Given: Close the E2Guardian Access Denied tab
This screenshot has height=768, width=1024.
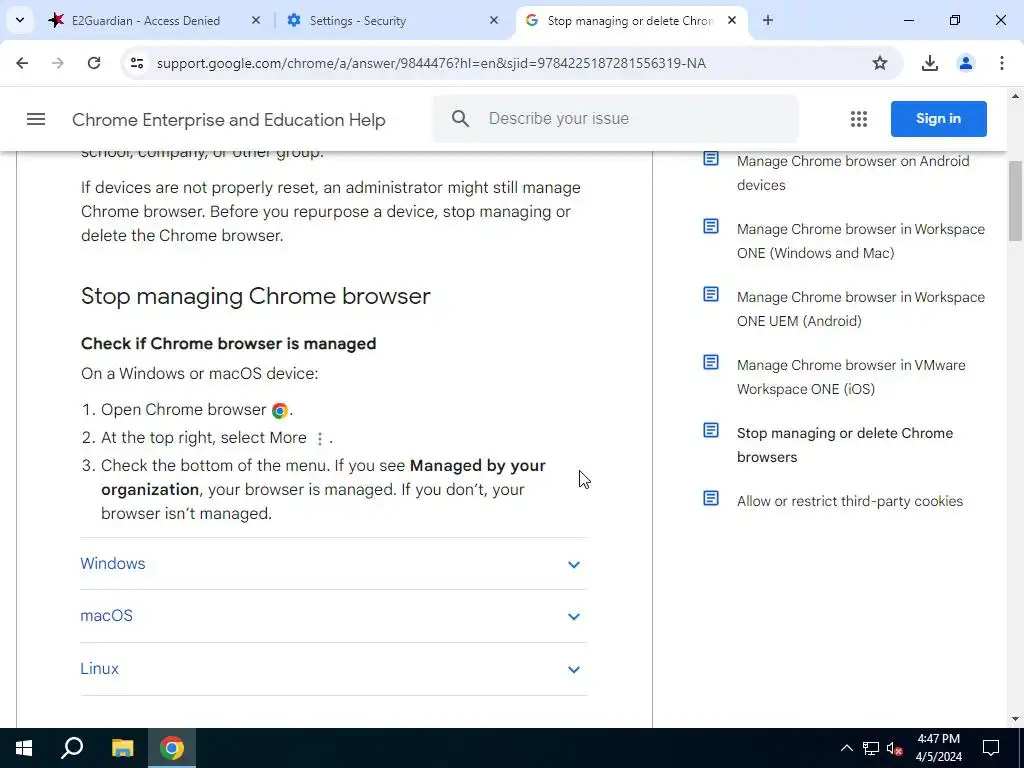Looking at the screenshot, I should click(256, 20).
